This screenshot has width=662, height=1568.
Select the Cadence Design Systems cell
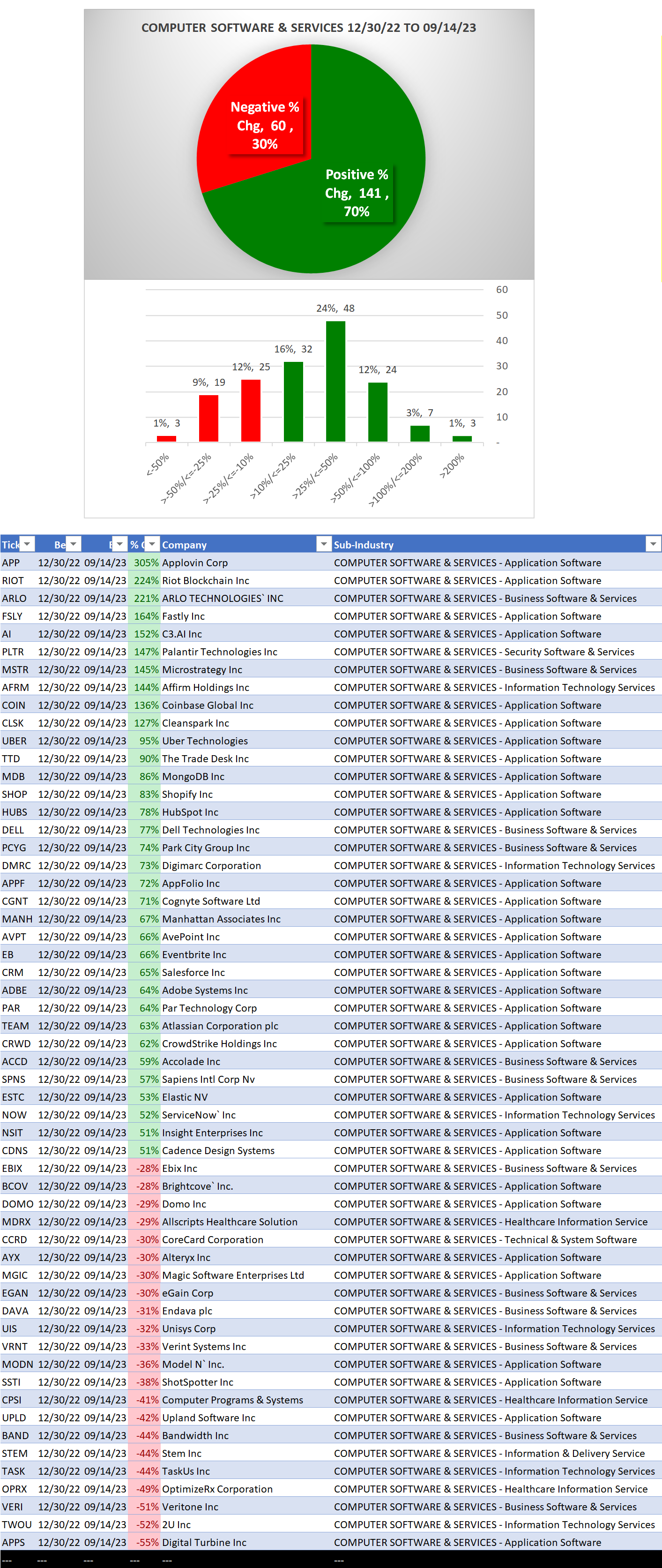(246, 1150)
